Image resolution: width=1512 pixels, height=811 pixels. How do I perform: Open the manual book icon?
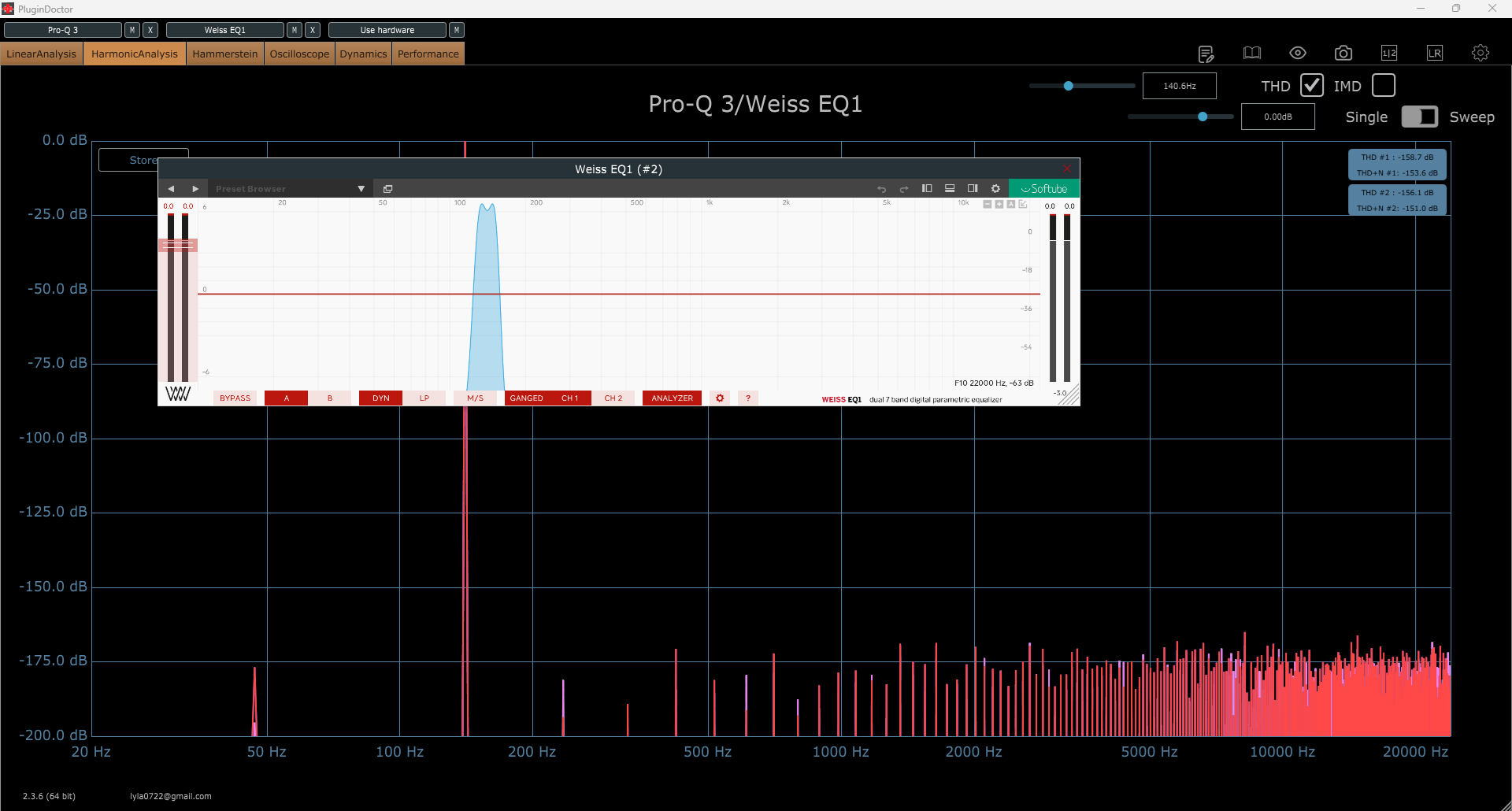pos(1252,53)
